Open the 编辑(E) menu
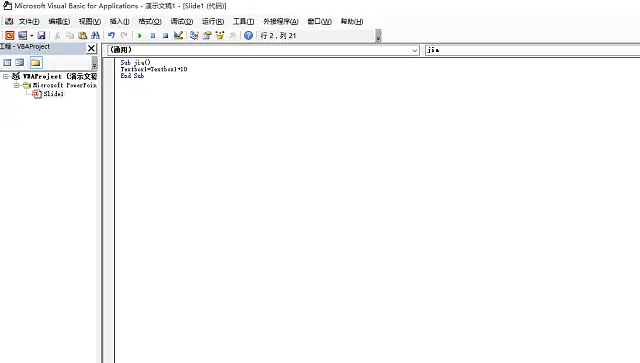 tap(59, 21)
